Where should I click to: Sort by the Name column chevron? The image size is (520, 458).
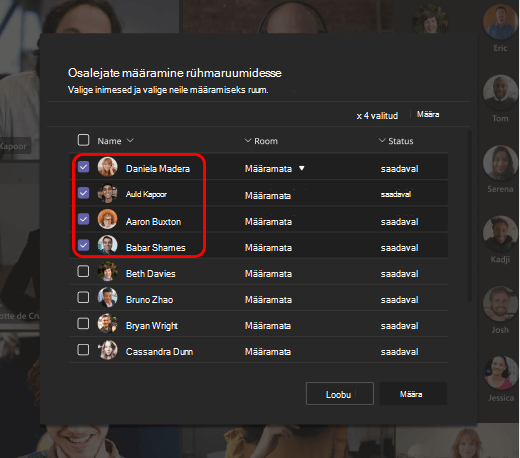tap(130, 140)
